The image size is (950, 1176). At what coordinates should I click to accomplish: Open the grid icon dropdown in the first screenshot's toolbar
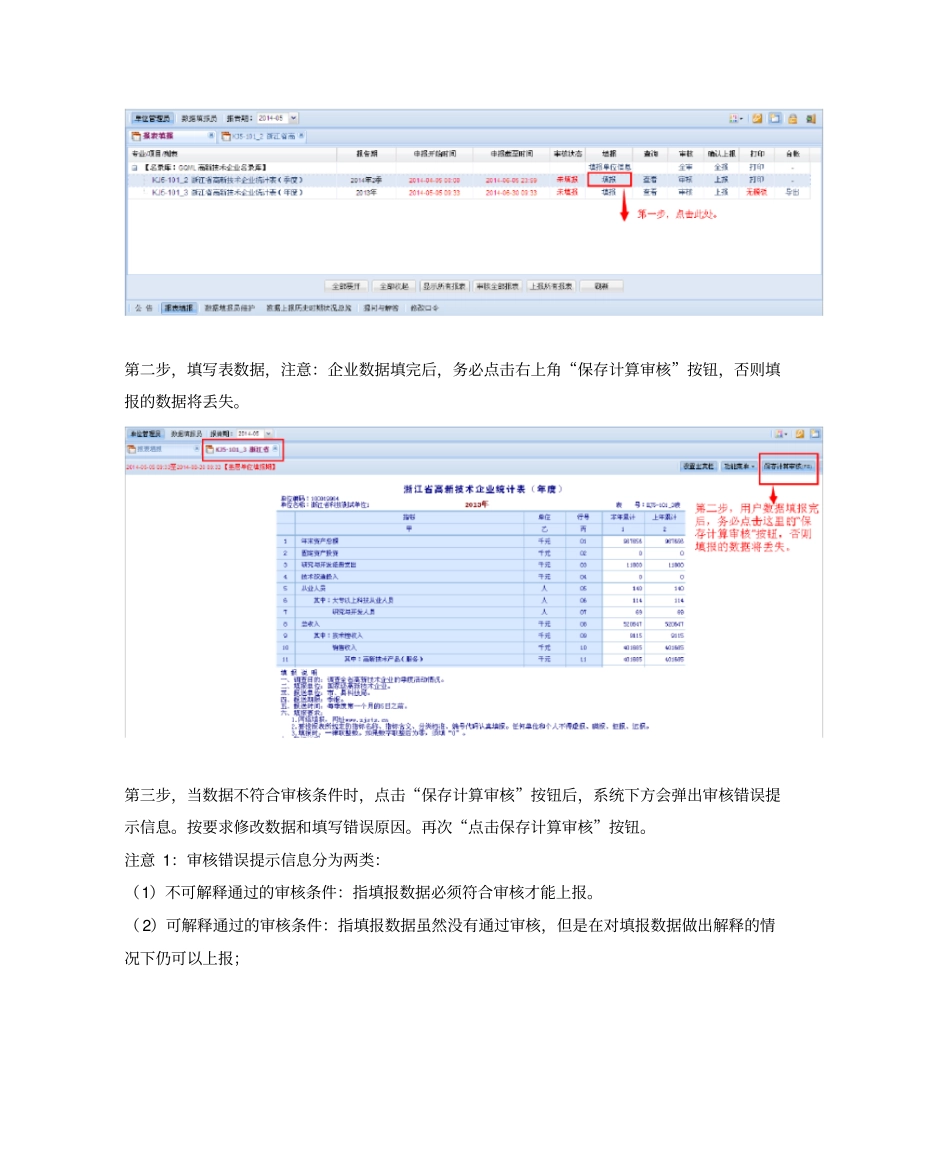736,118
